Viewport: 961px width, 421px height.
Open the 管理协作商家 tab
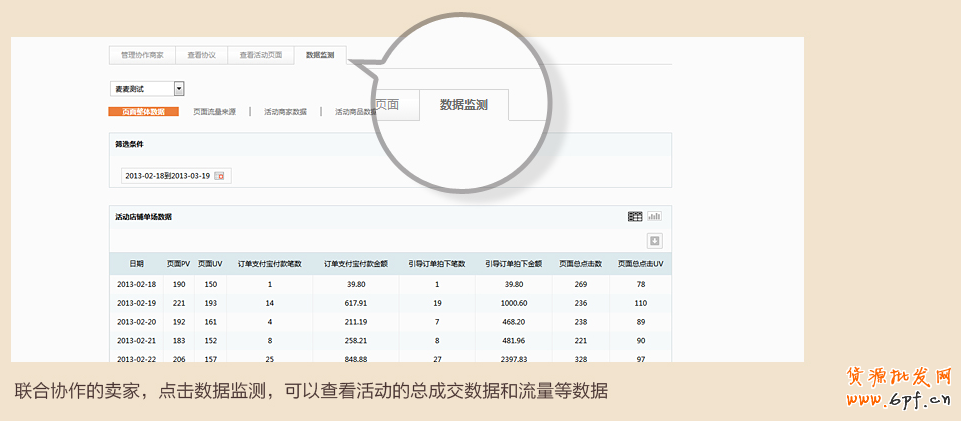point(142,55)
